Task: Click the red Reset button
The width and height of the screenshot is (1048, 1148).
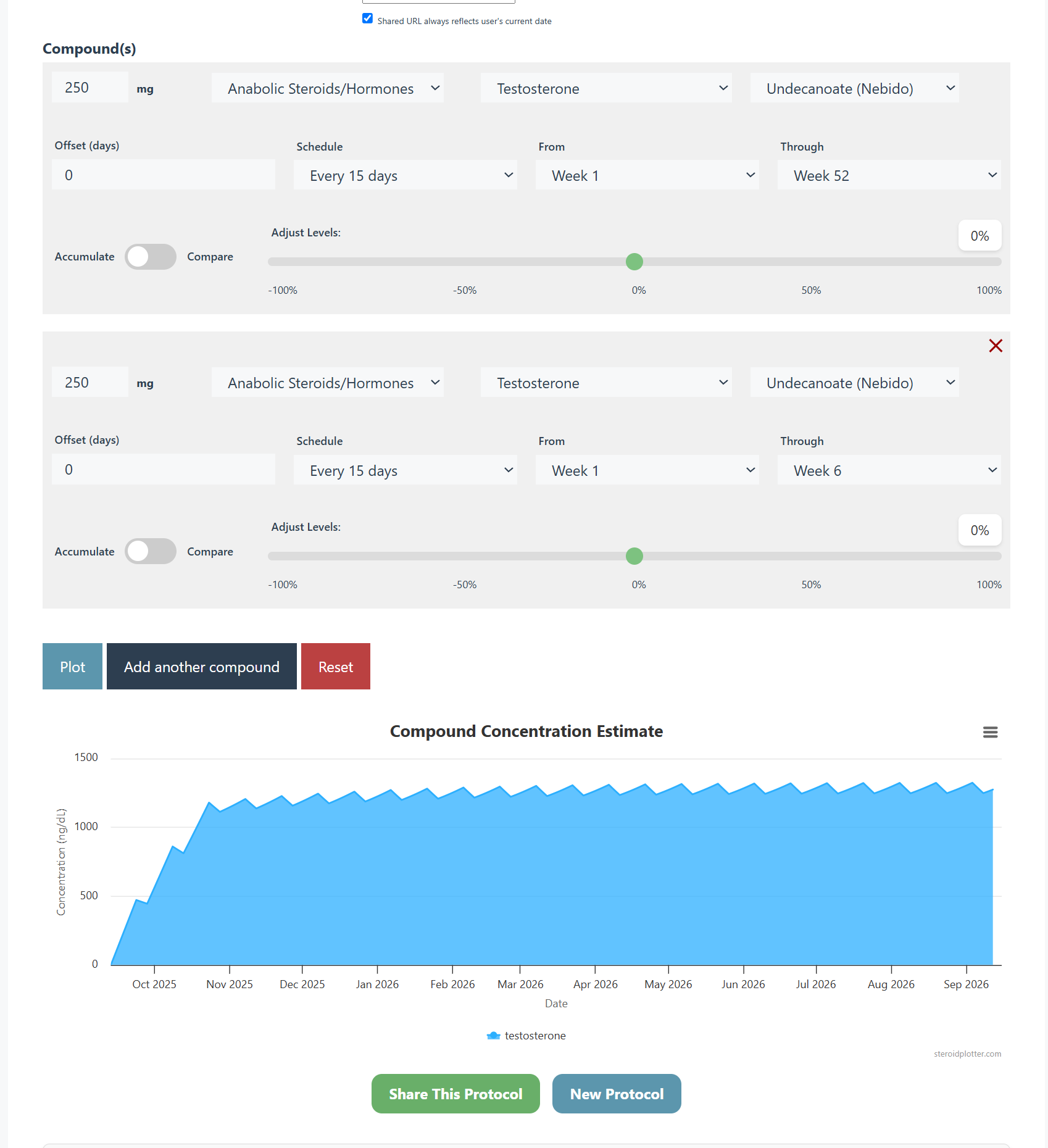Action: (x=336, y=667)
